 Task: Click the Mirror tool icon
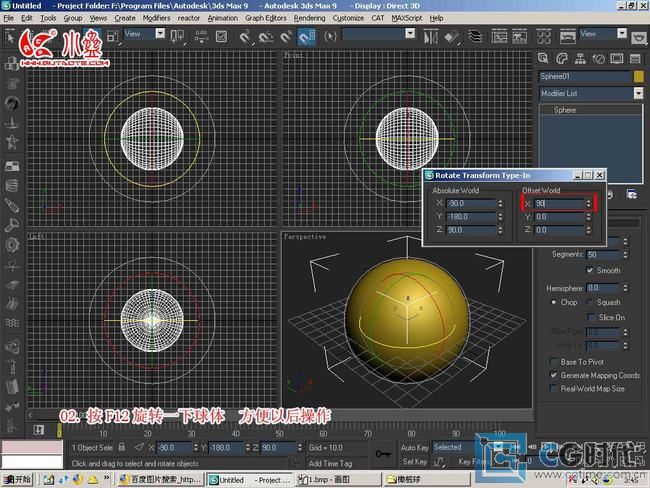[430, 37]
